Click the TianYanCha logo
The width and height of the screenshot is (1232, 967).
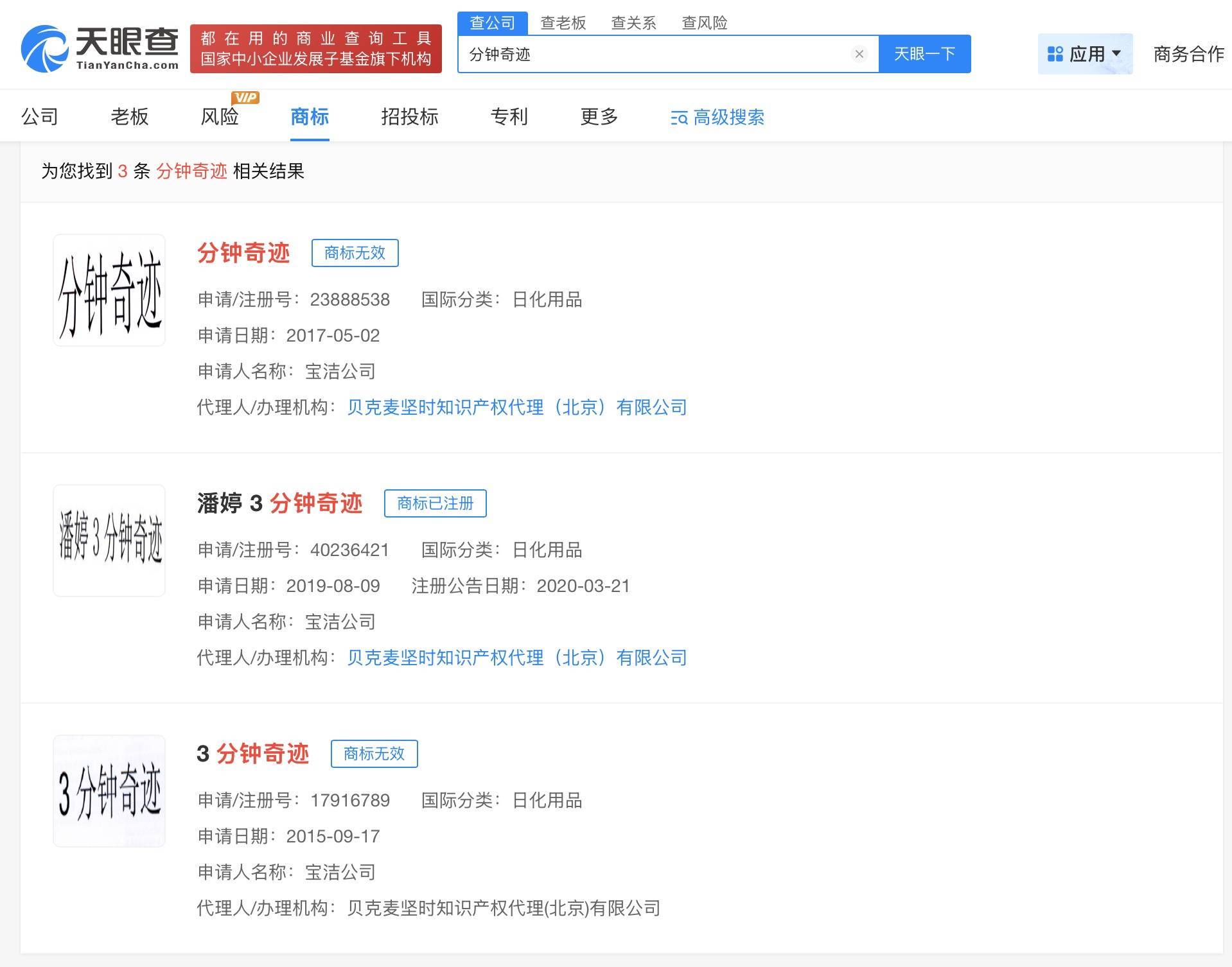click(100, 48)
